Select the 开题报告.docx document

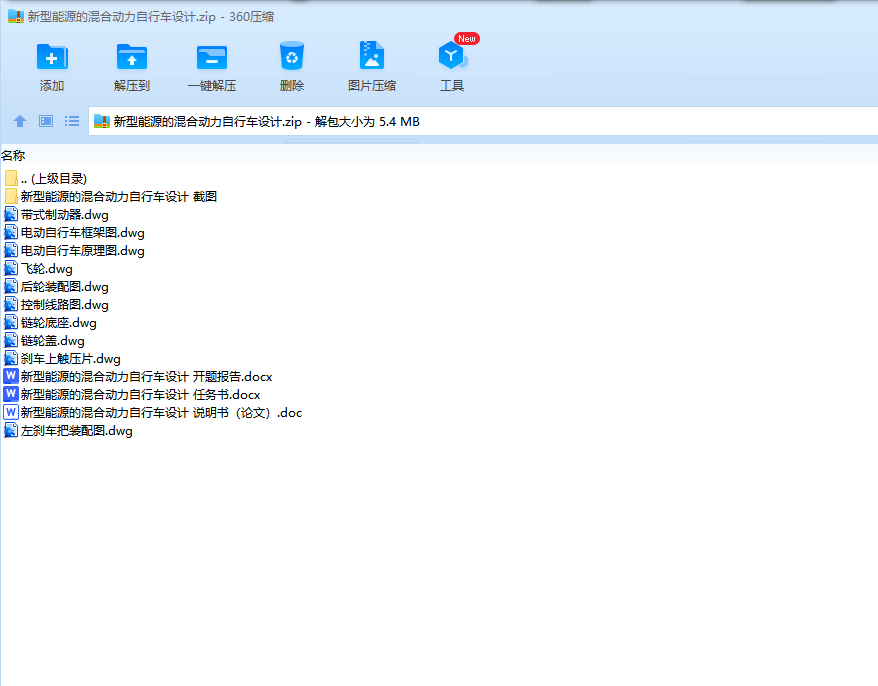pyautogui.click(x=138, y=376)
